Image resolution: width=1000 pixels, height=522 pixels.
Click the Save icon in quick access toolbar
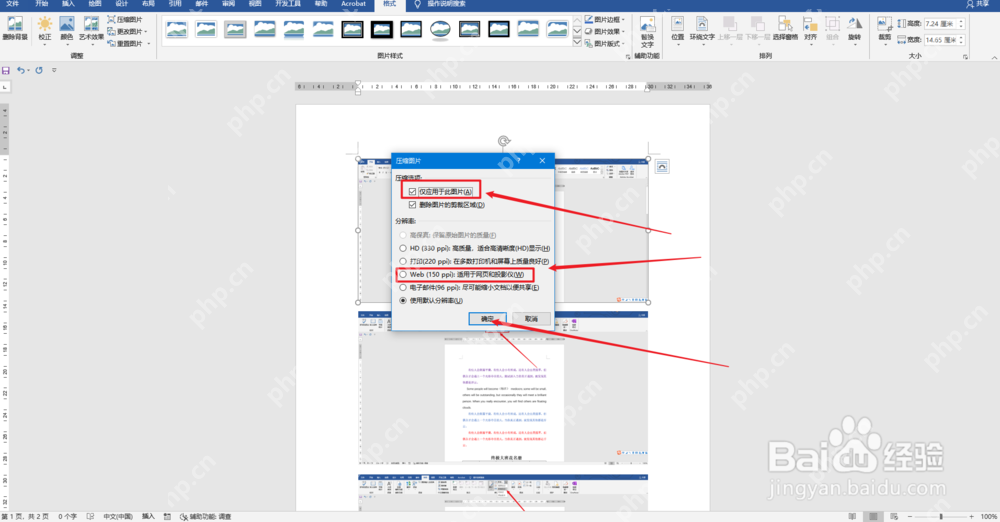(x=6, y=70)
